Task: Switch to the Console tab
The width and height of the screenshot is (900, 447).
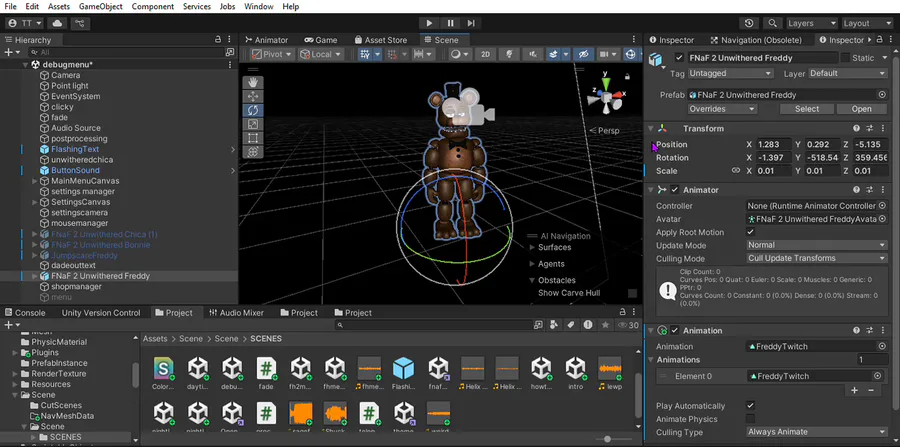Action: [25, 313]
